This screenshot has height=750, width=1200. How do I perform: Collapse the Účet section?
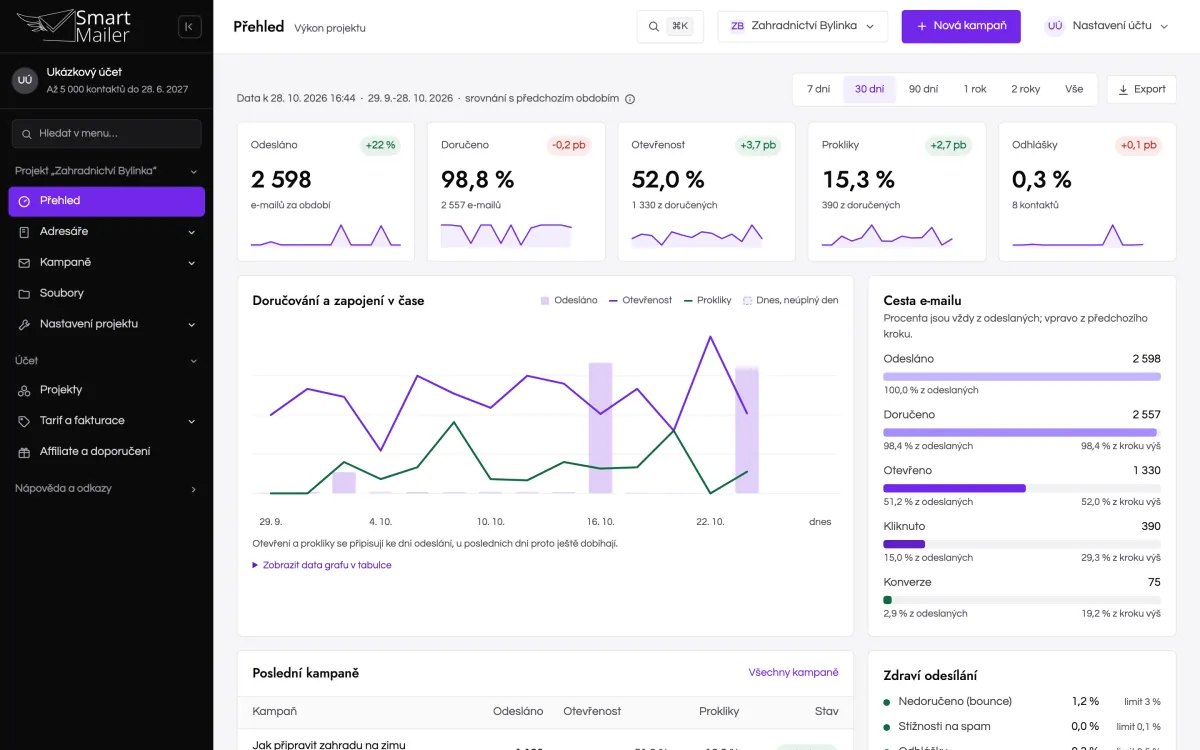(x=106, y=361)
